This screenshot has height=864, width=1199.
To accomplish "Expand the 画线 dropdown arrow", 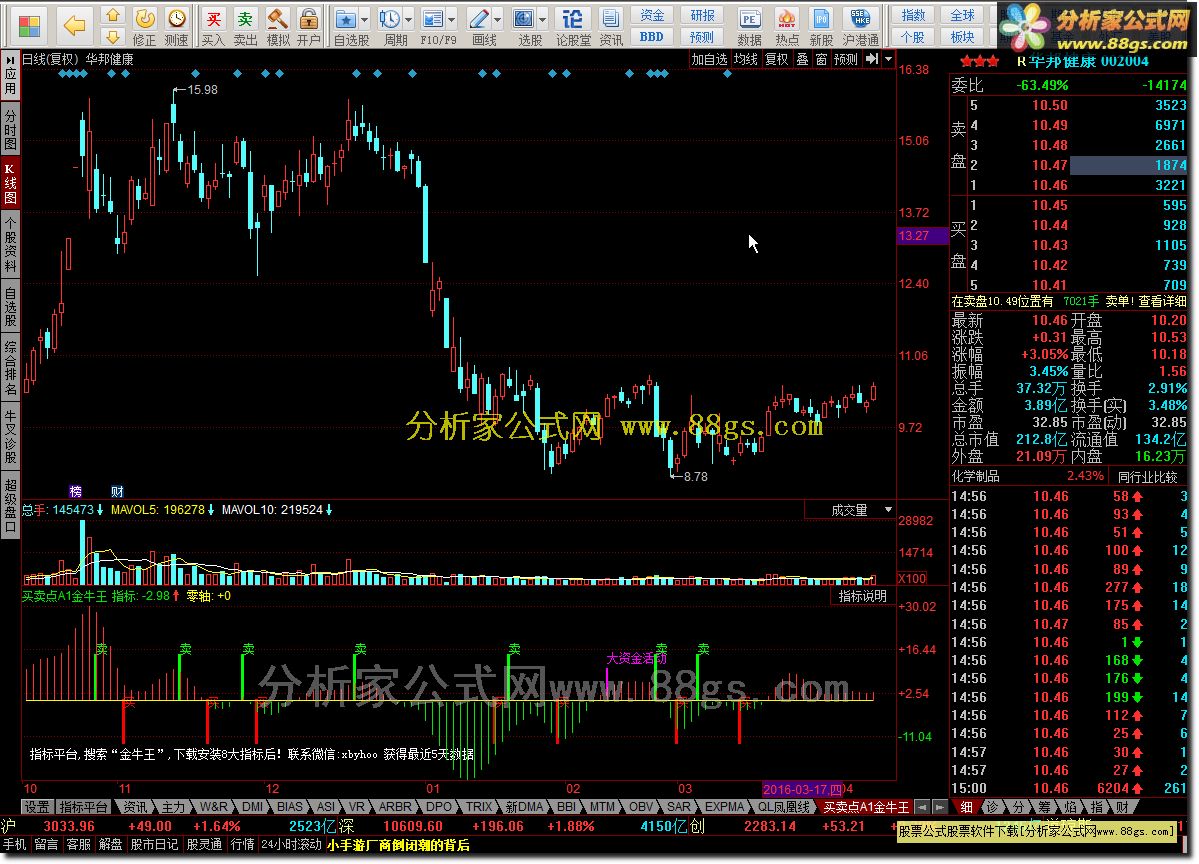I will coord(497,19).
